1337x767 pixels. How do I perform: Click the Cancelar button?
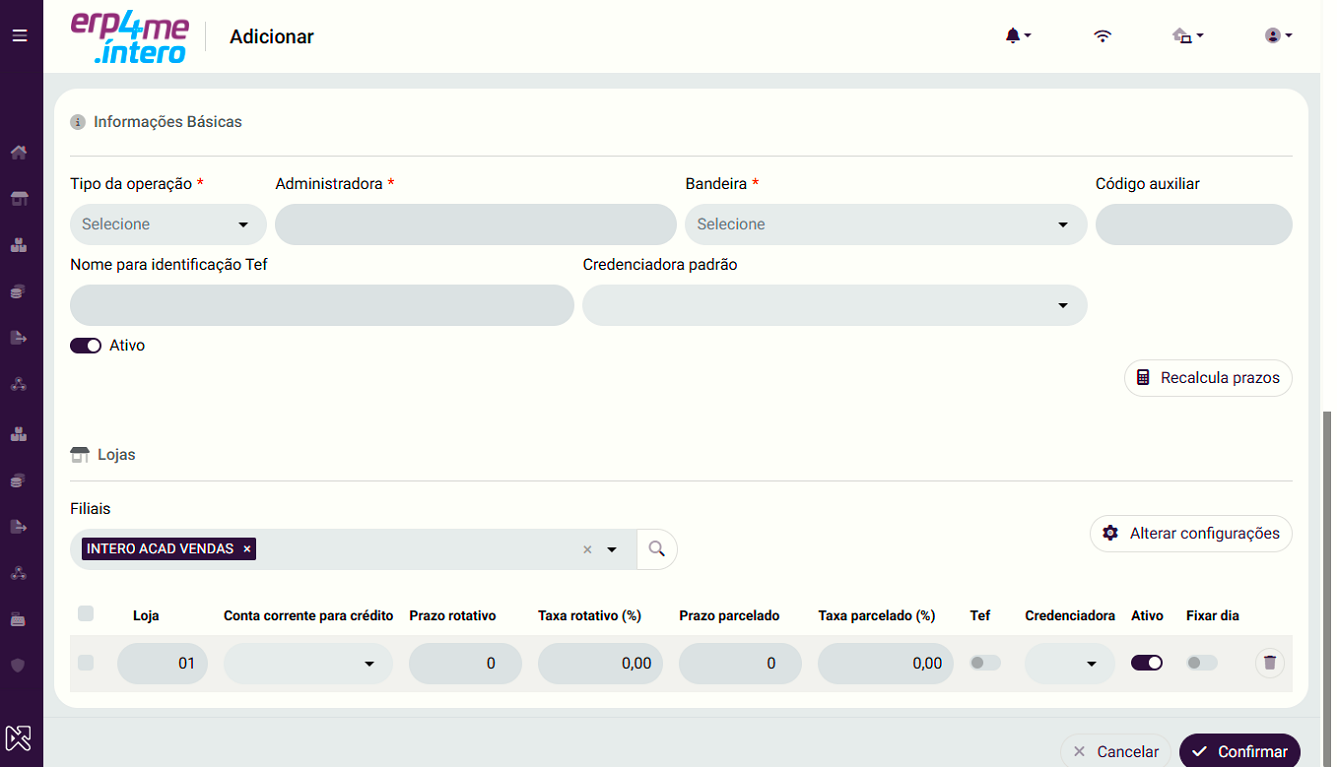[x=1116, y=751]
